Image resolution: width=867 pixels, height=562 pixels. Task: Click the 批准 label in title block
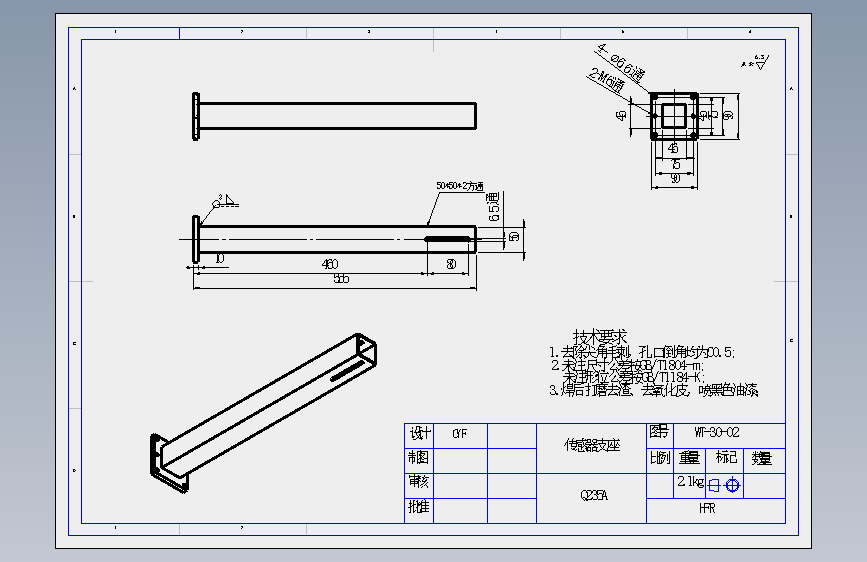pos(419,507)
